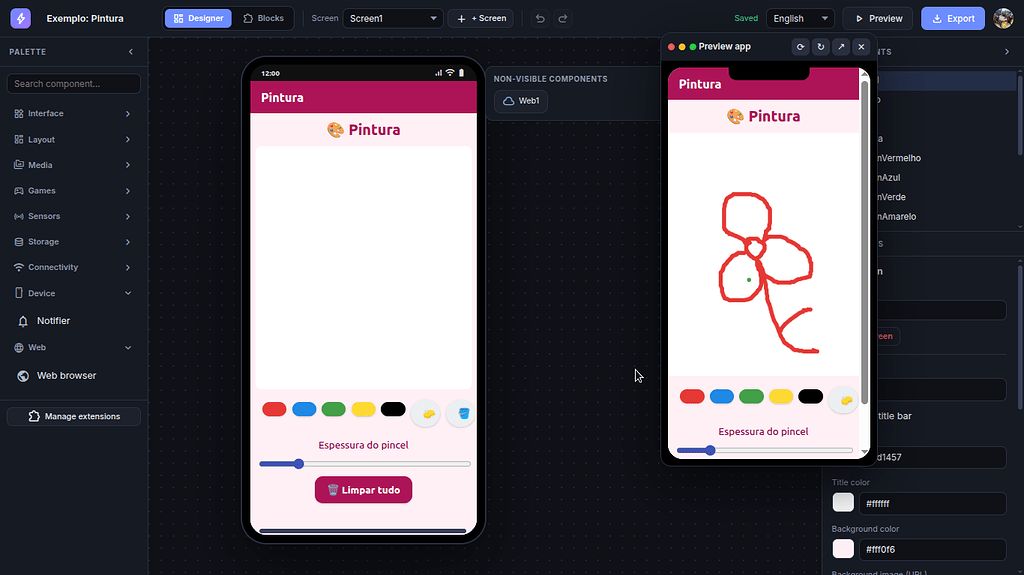The height and width of the screenshot is (575, 1024).
Task: Open preview in external window arrow icon
Action: (x=841, y=46)
